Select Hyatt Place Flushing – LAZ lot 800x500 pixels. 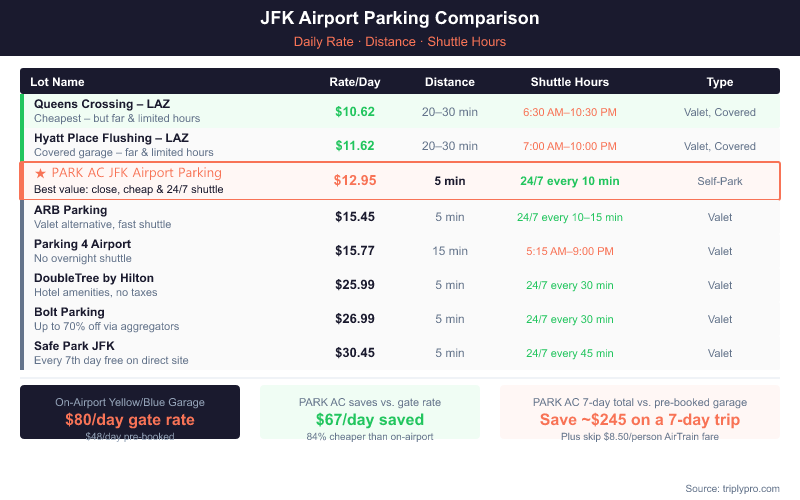click(x=111, y=138)
